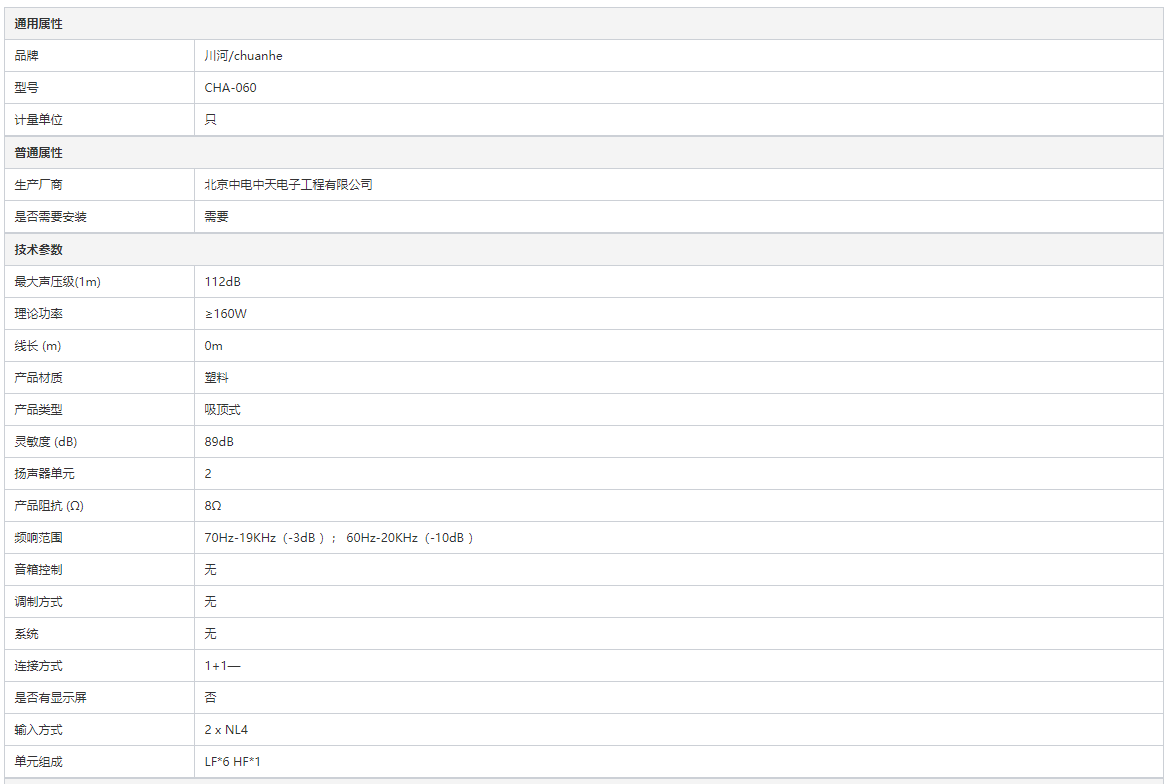The height and width of the screenshot is (784, 1172).
Task: Click the 产品材质 label
Action: click(x=38, y=377)
